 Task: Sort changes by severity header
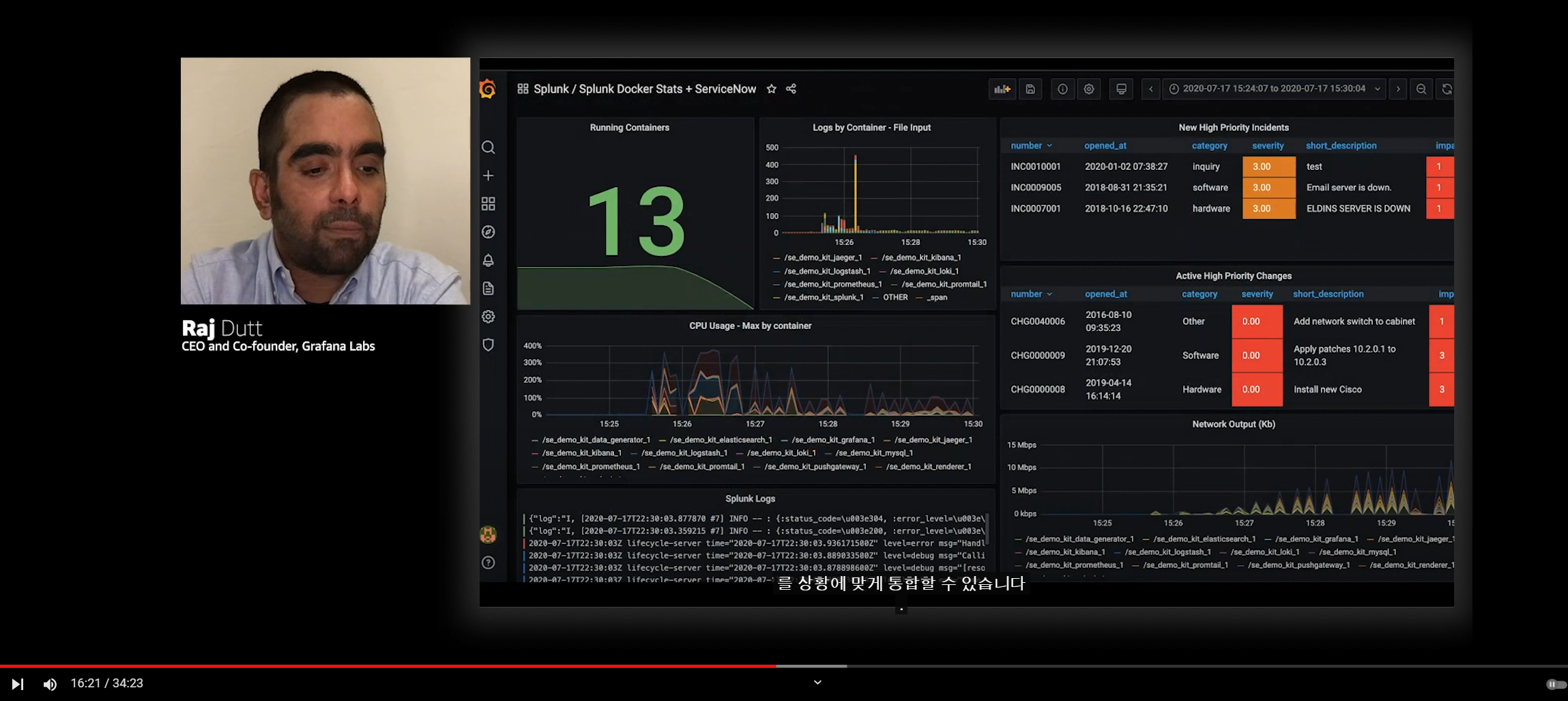1257,294
